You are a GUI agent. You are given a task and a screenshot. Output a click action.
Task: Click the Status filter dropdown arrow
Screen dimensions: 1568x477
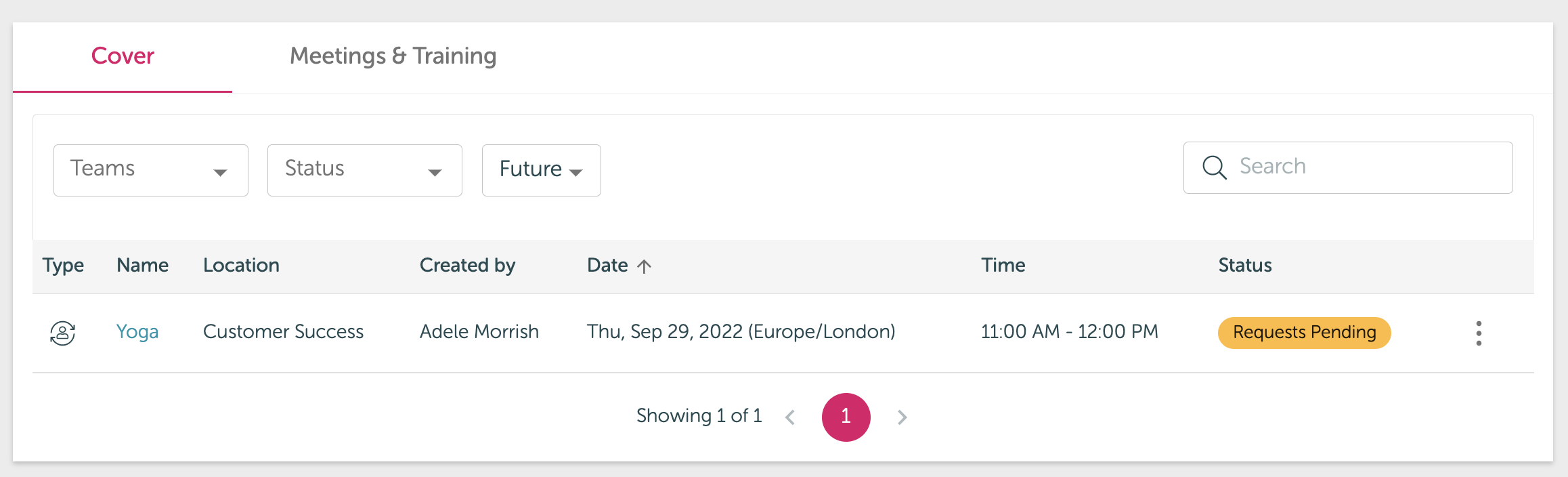pos(435,173)
